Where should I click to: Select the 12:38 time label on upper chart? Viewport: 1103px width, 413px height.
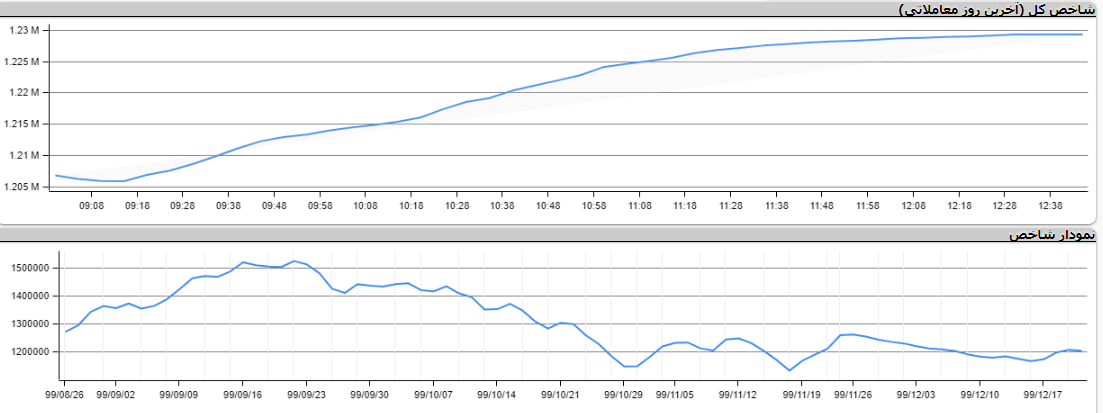coord(1051,205)
